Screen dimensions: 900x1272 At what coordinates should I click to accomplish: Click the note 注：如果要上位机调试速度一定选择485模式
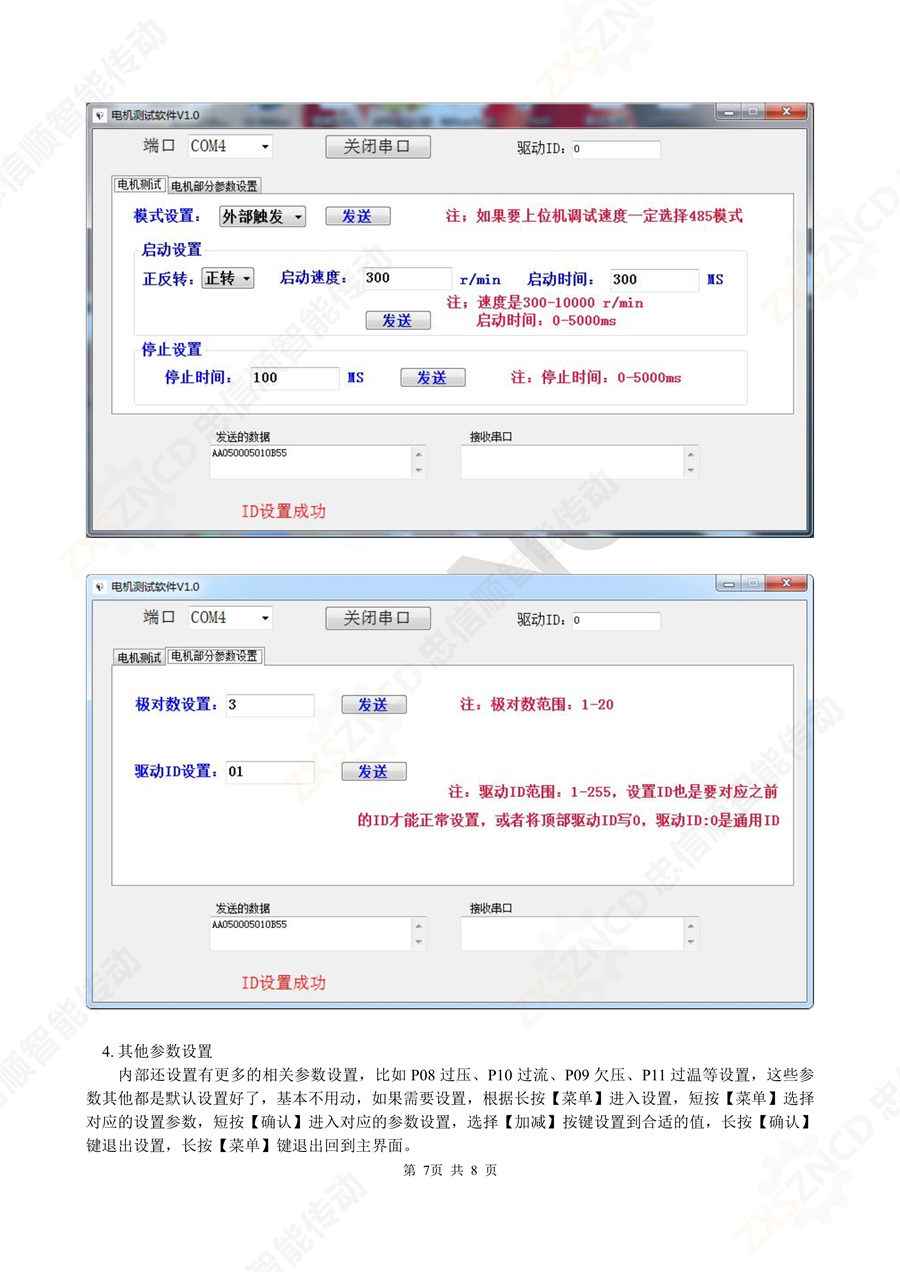[x=594, y=216]
